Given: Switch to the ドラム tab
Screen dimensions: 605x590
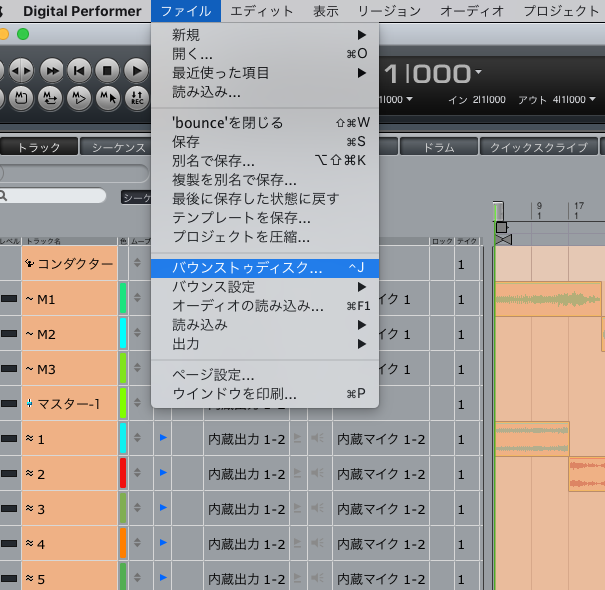Looking at the screenshot, I should (439, 147).
